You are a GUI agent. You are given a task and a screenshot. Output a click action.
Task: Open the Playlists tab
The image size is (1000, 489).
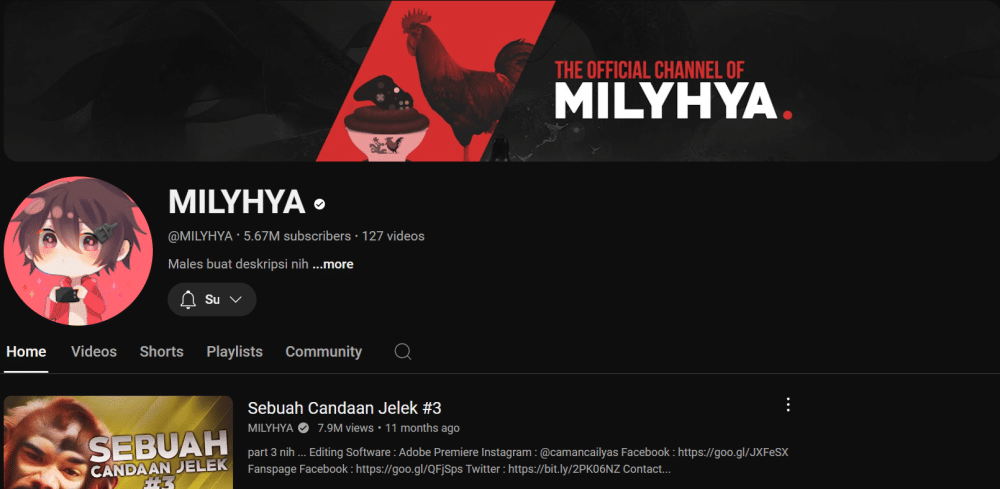tap(235, 352)
